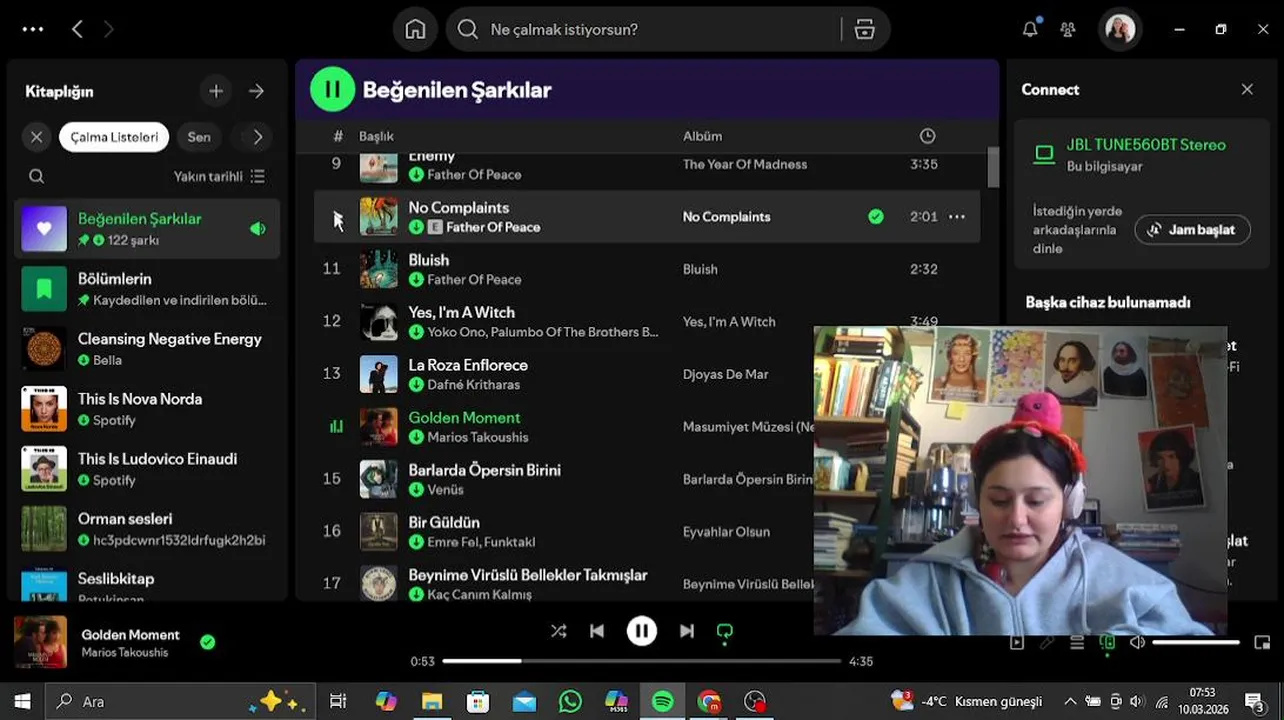Skip to previous track
This screenshot has width=1284, height=720.
click(x=597, y=631)
